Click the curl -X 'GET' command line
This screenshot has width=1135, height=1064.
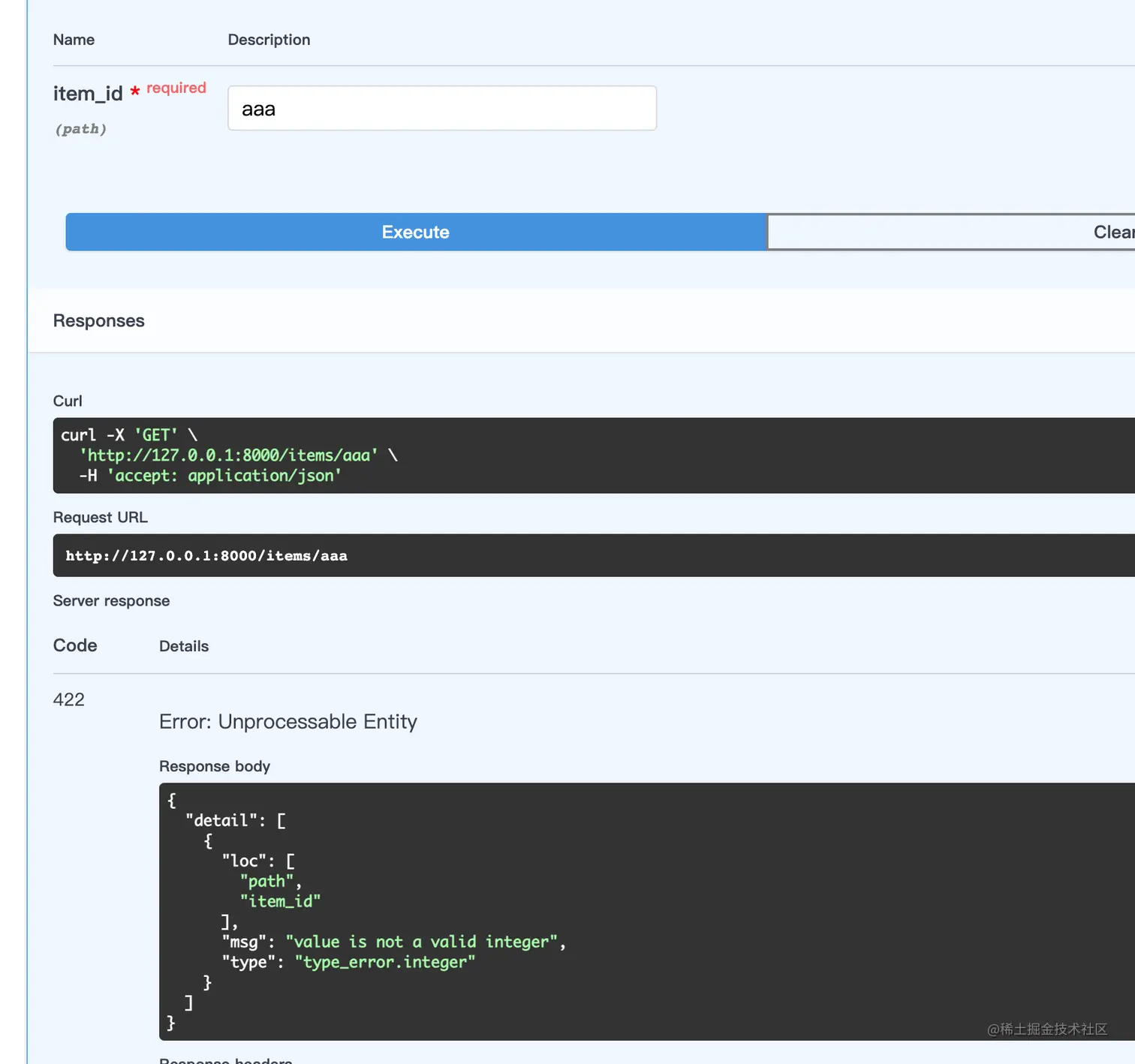tap(129, 435)
